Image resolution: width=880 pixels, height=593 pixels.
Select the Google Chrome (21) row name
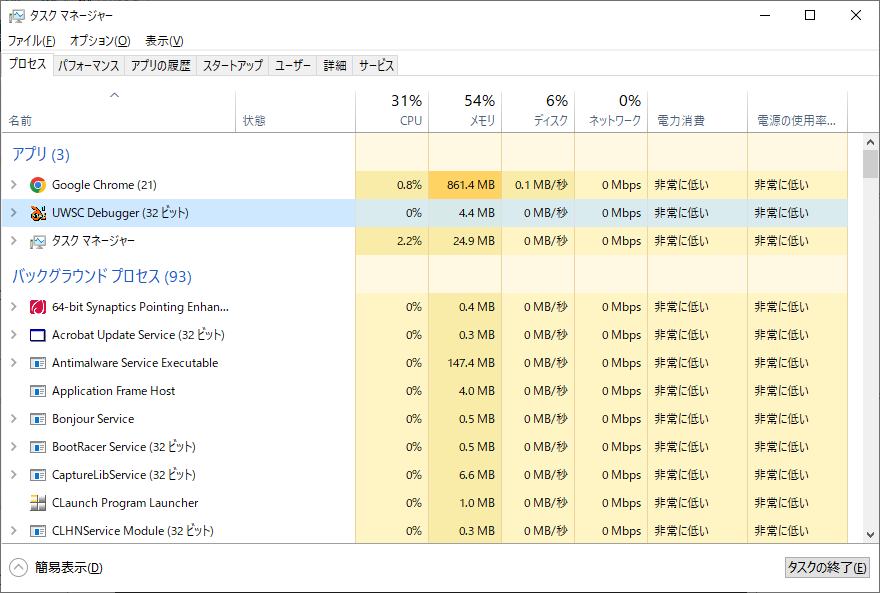(104, 185)
